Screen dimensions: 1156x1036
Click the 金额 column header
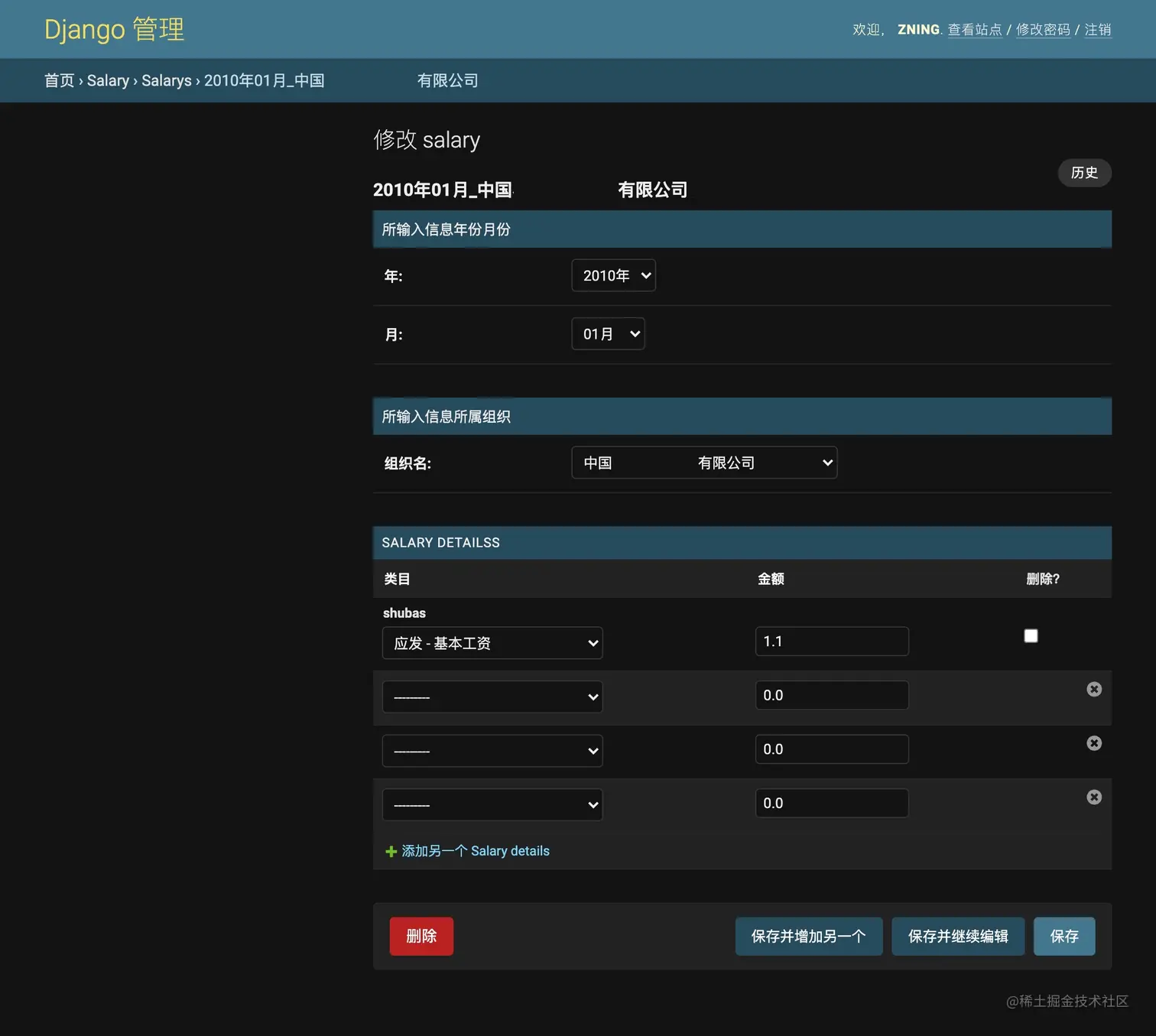[771, 579]
